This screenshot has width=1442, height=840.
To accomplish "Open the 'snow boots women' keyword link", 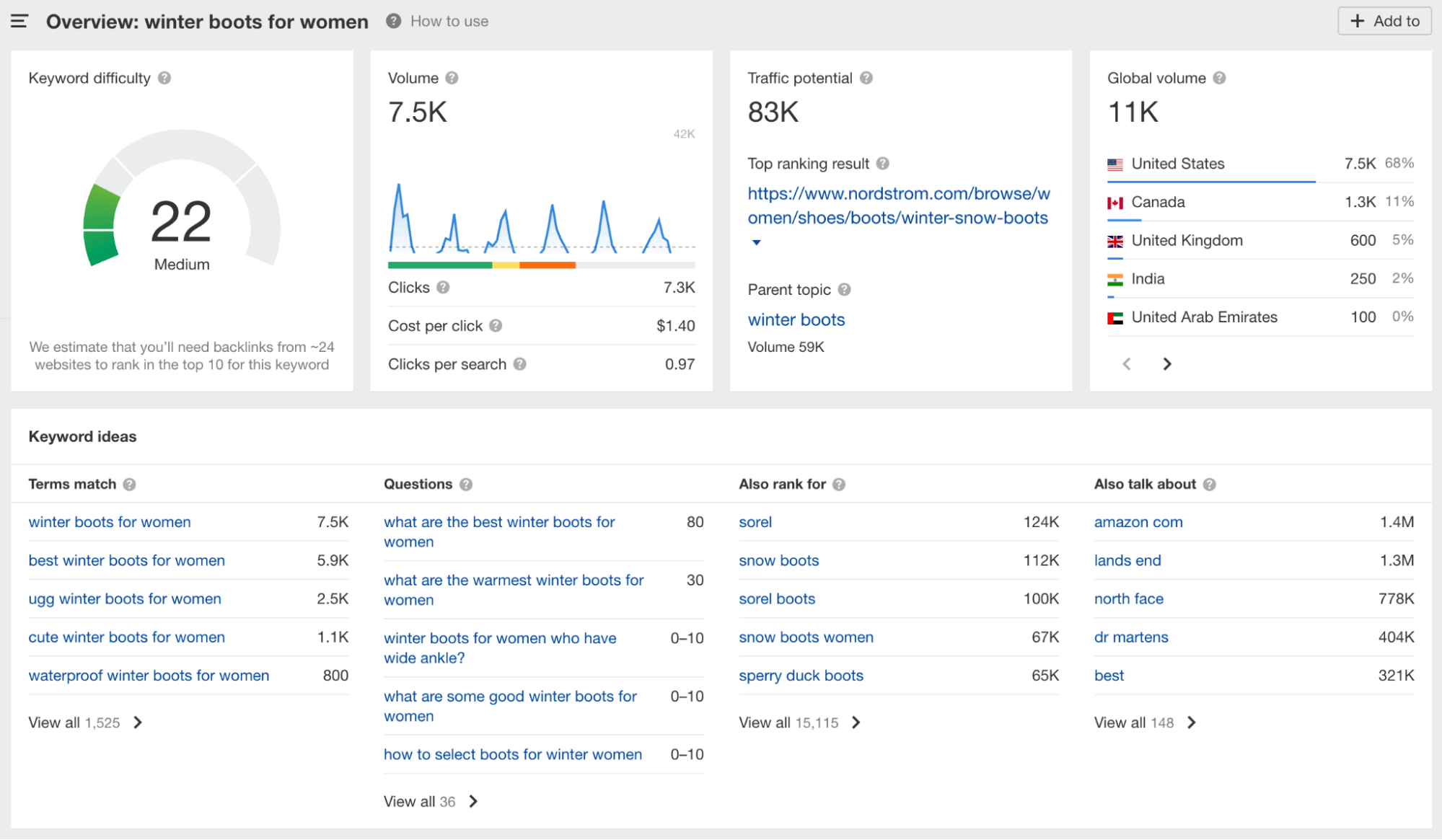I will 806,637.
